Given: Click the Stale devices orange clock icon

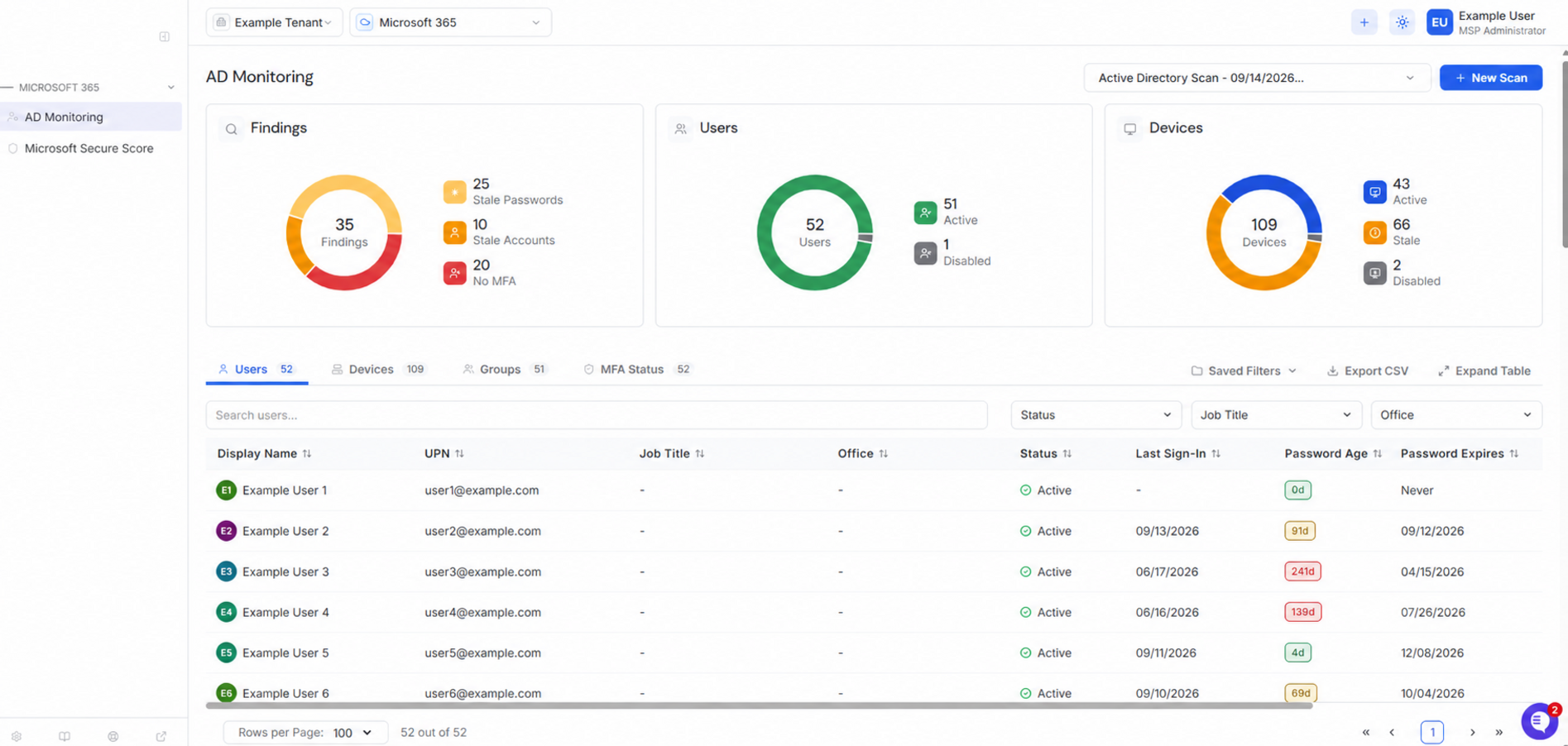Looking at the screenshot, I should click(x=1374, y=232).
